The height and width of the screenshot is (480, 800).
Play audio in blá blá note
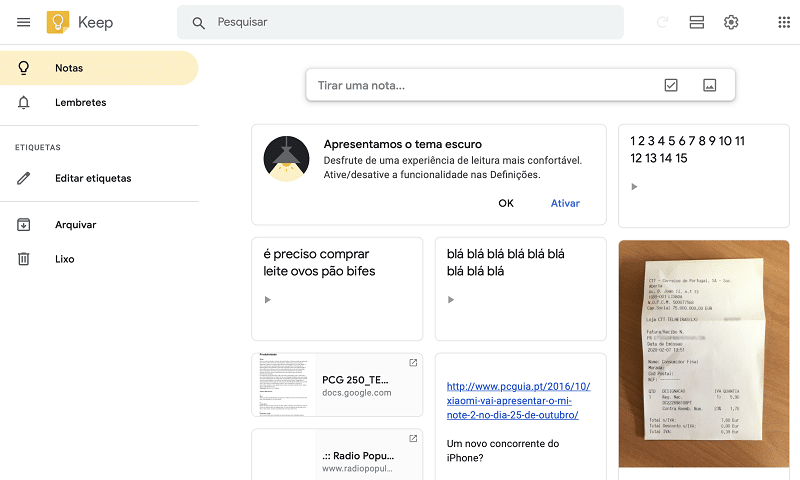[451, 300]
